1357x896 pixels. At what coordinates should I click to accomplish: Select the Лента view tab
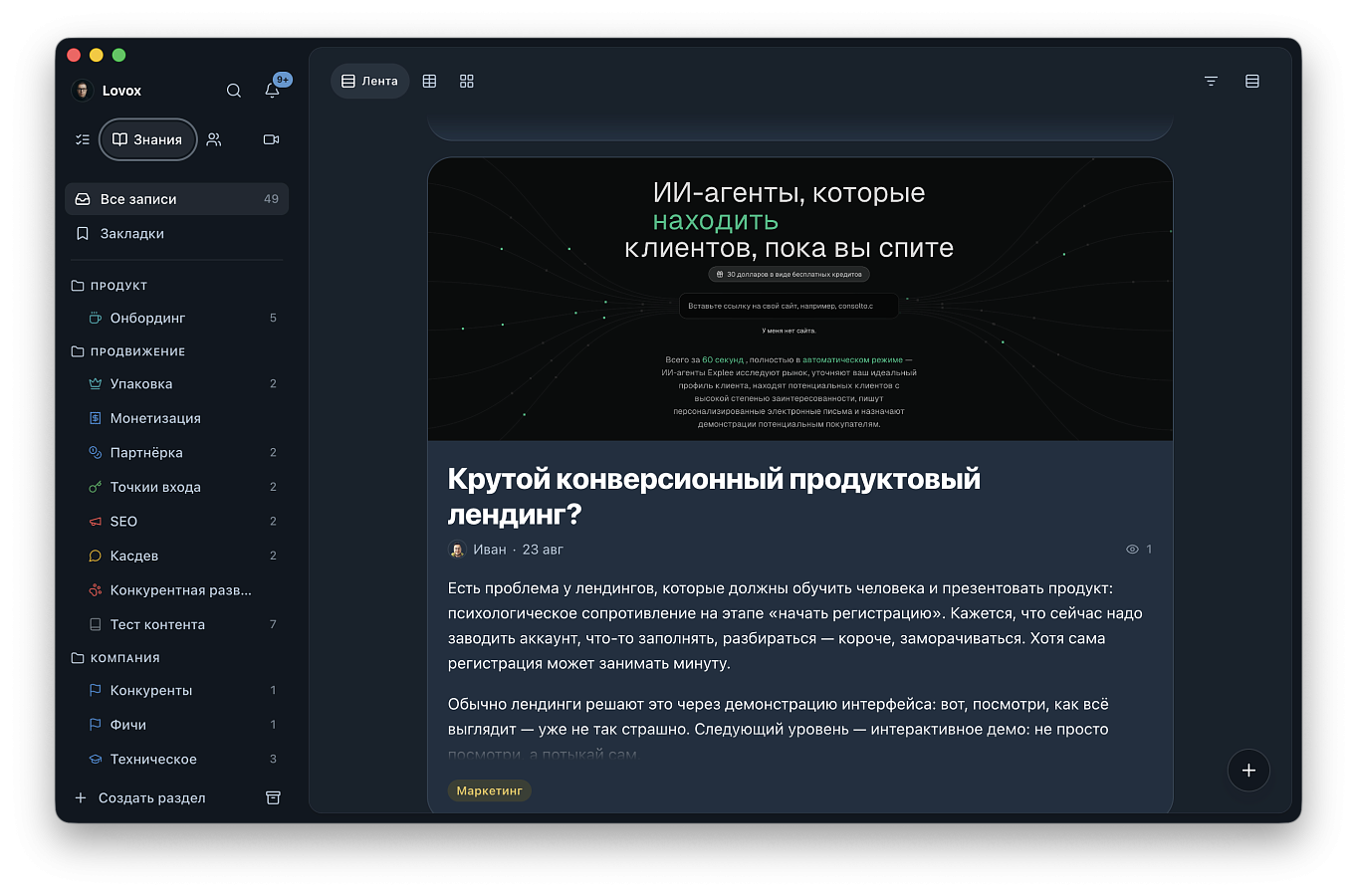pos(369,82)
